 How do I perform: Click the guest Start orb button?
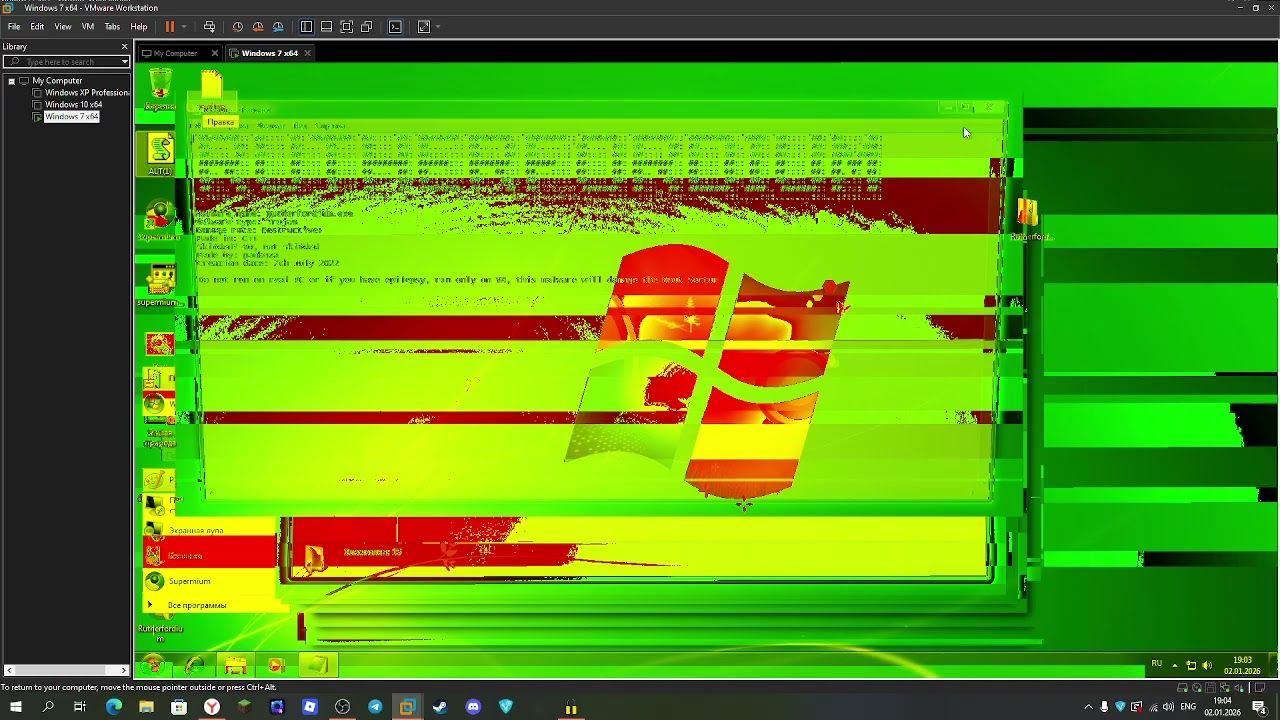point(153,665)
